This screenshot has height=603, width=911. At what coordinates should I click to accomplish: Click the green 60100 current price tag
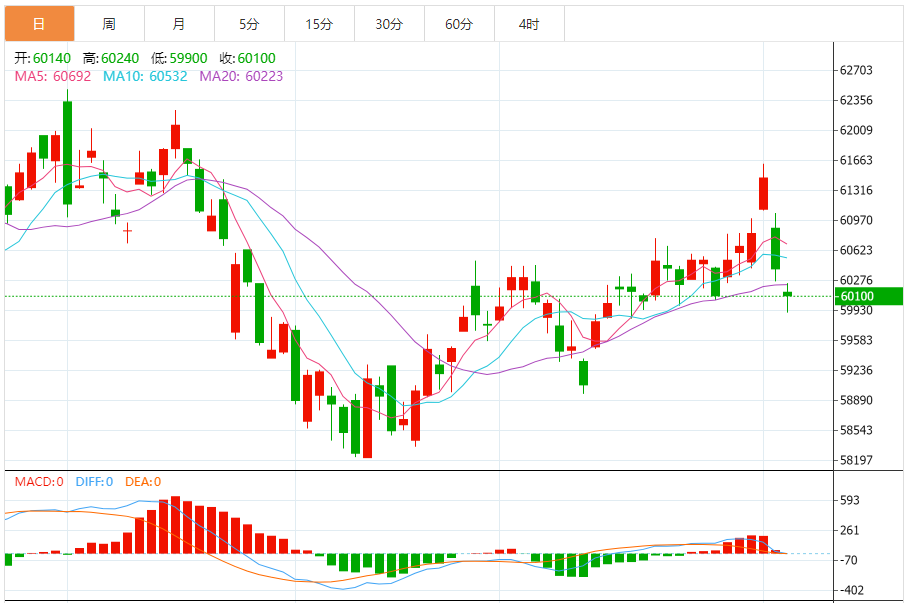[x=869, y=296]
